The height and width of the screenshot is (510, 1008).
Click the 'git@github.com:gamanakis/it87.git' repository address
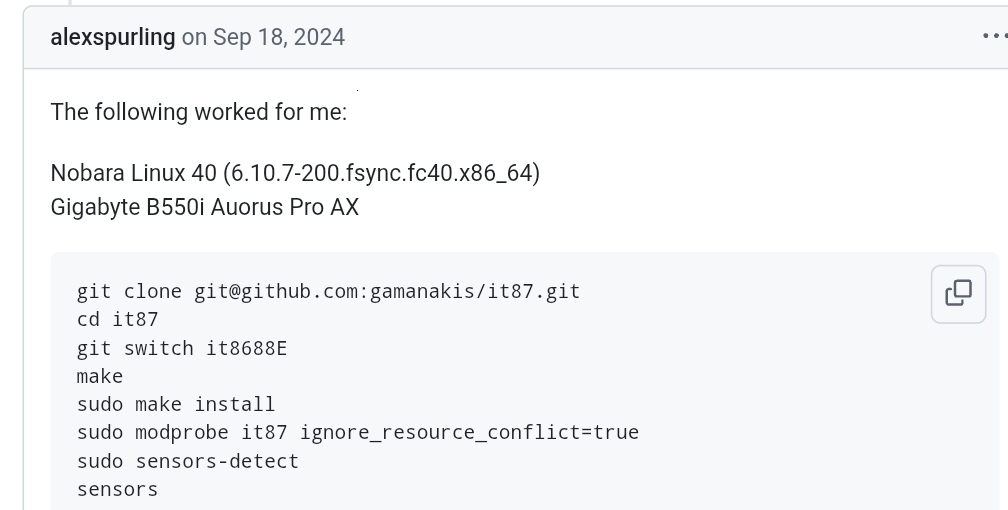387,291
